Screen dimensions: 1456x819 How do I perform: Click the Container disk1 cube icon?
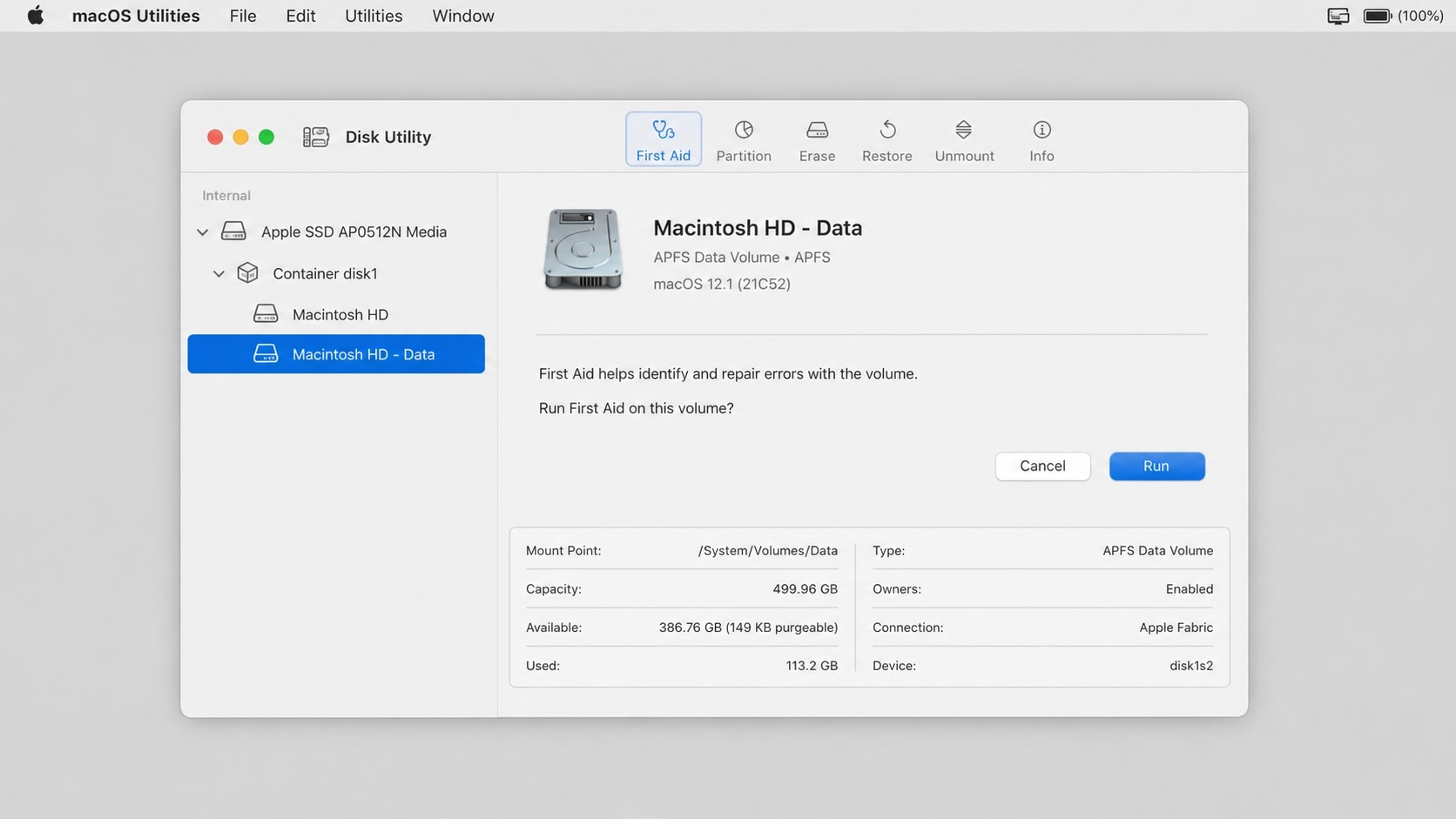click(247, 272)
